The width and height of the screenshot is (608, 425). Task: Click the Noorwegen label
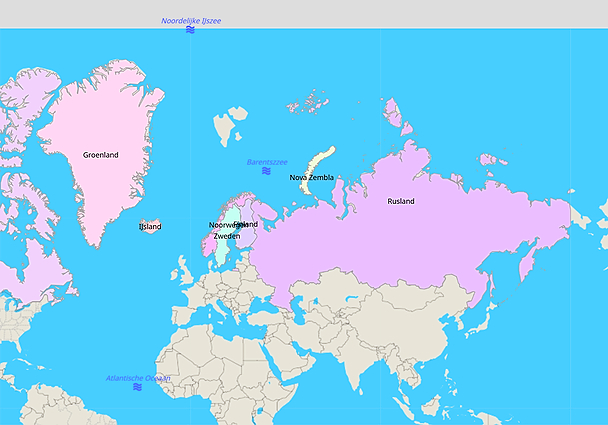222,225
